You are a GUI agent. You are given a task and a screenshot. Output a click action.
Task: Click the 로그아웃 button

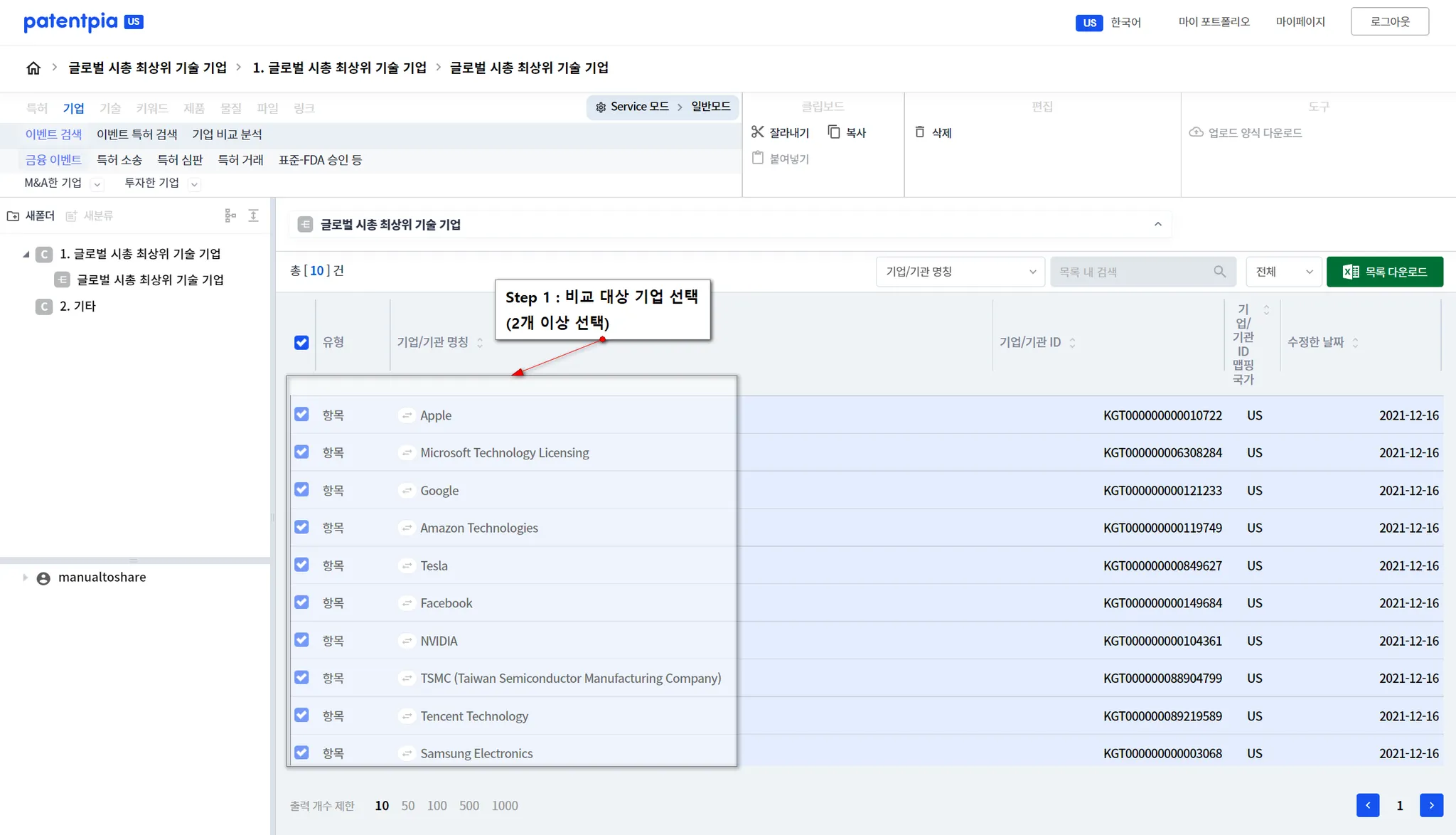1389,22
